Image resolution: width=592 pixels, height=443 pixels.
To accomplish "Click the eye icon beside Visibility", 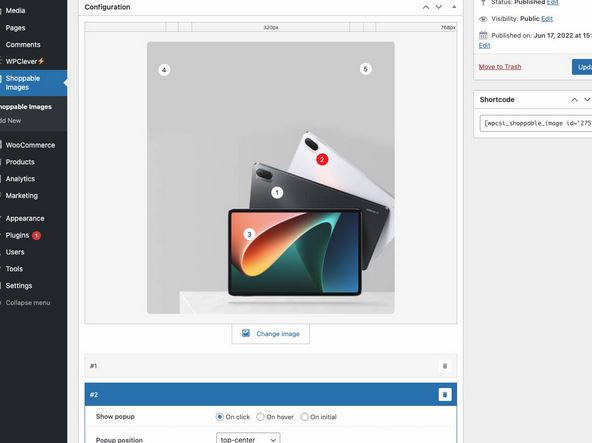I will tap(483, 19).
